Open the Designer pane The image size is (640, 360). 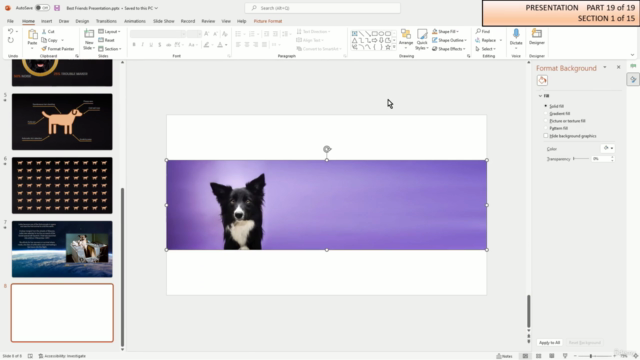tap(537, 37)
